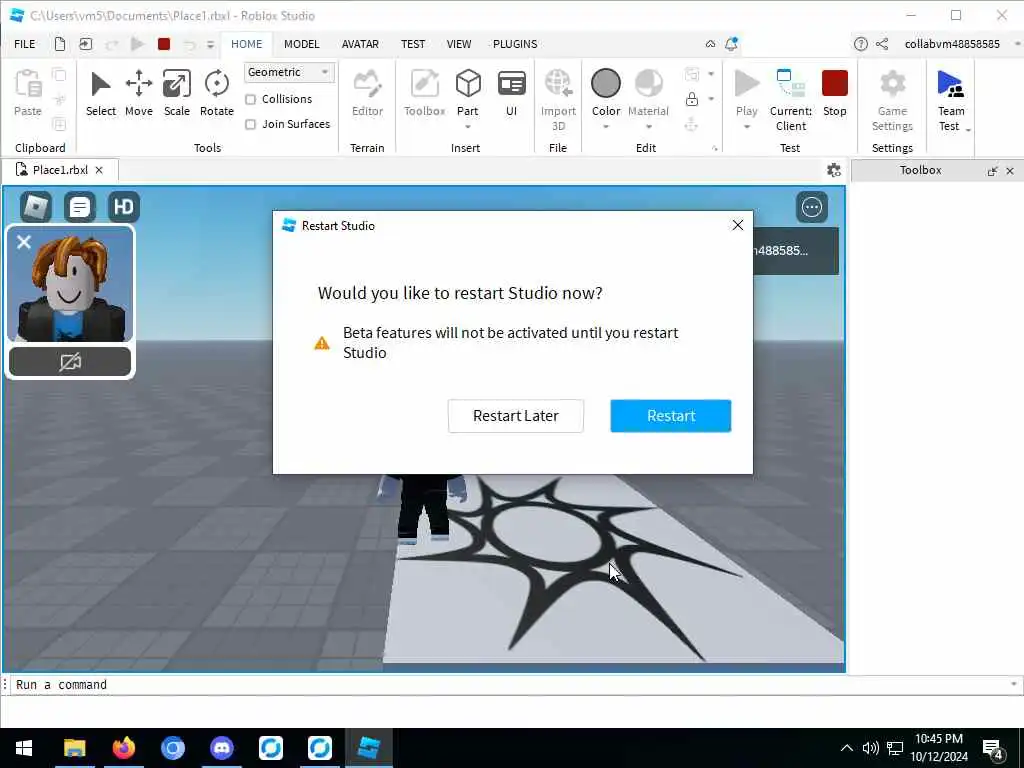1024x768 pixels.
Task: Click the Paste clipboard icon
Action: [28, 84]
